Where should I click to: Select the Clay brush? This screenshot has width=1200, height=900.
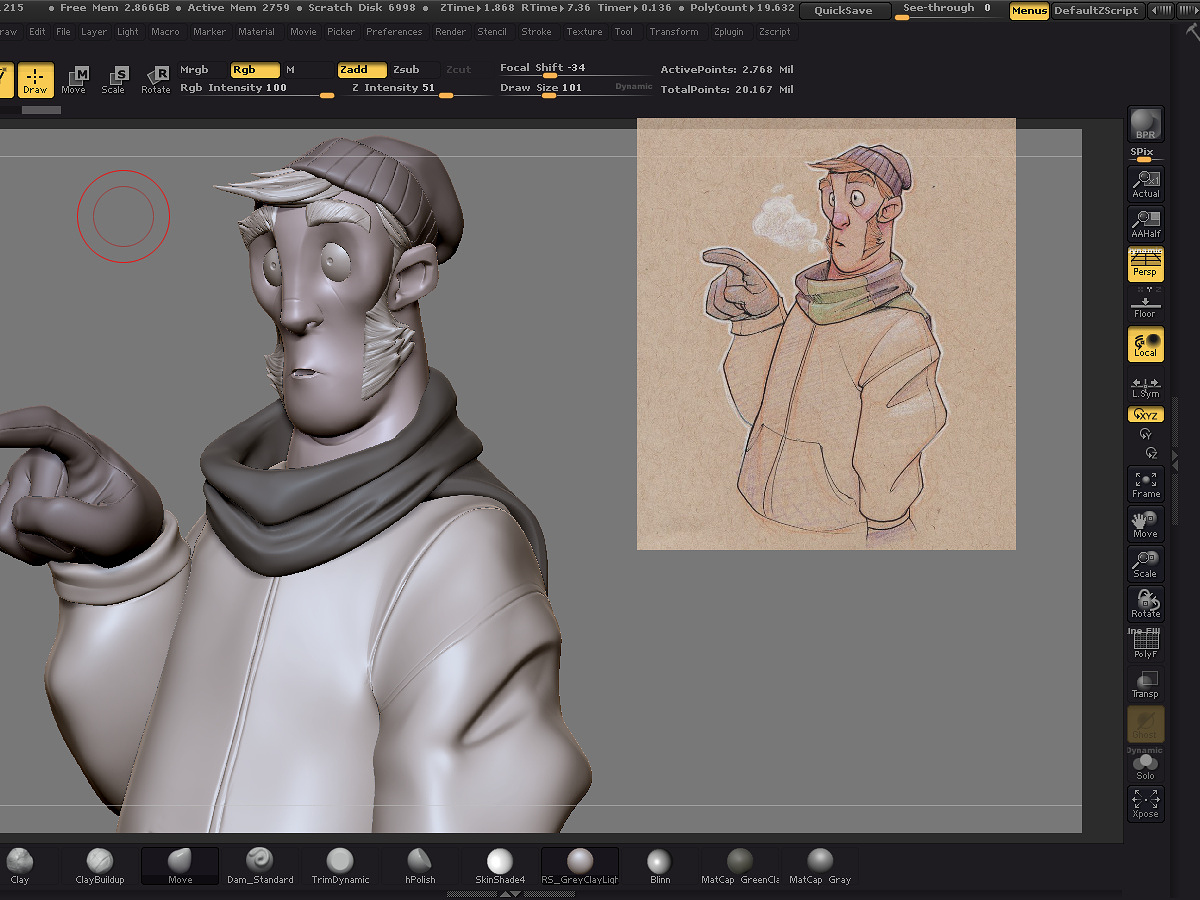20,866
